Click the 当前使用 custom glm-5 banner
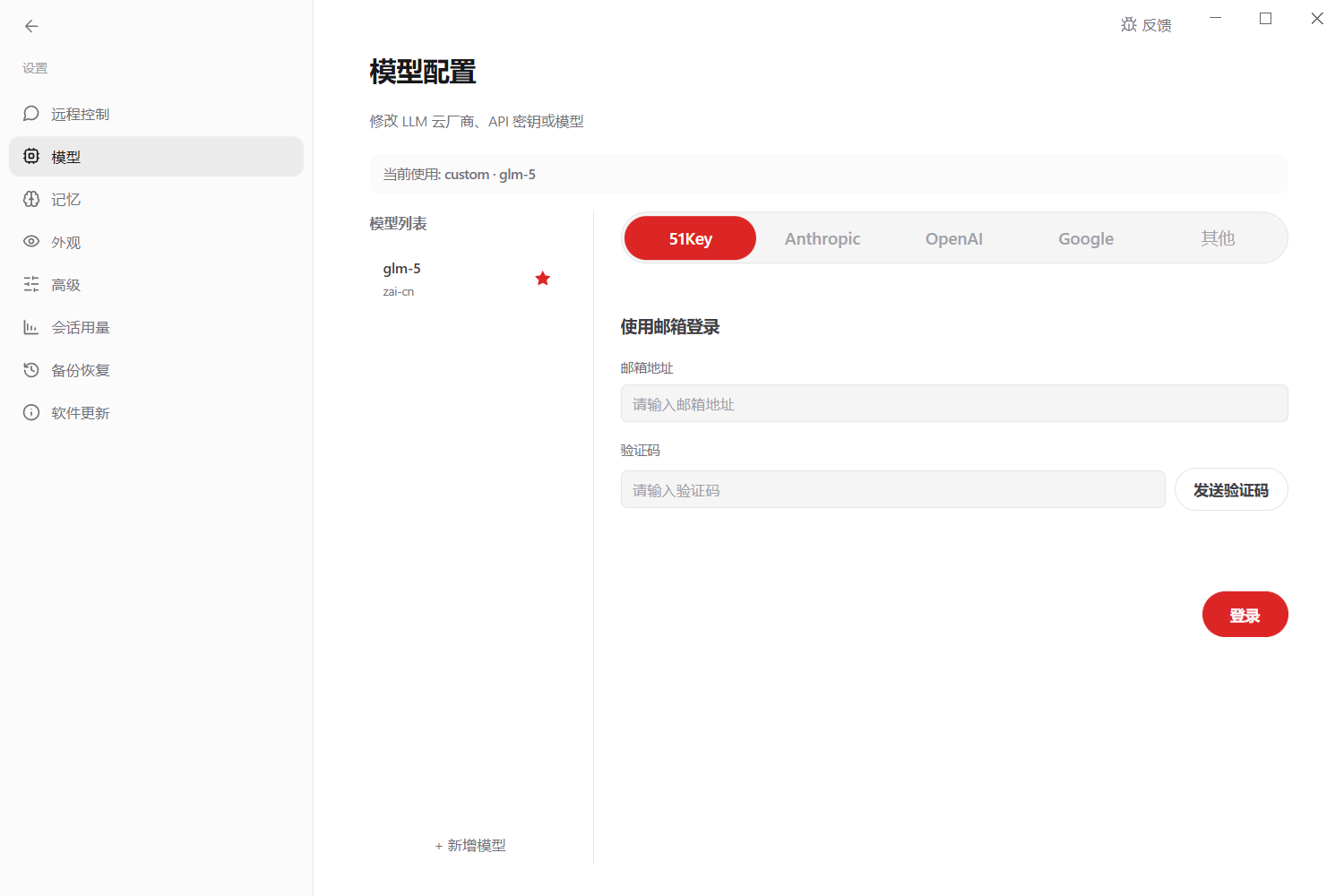 tap(829, 174)
